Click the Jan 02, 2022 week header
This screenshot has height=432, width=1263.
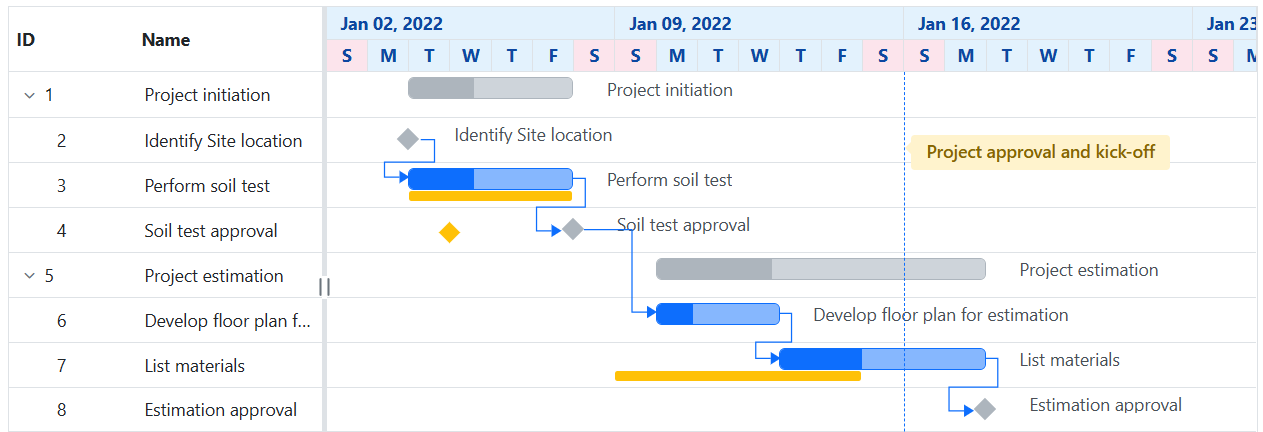470,24
